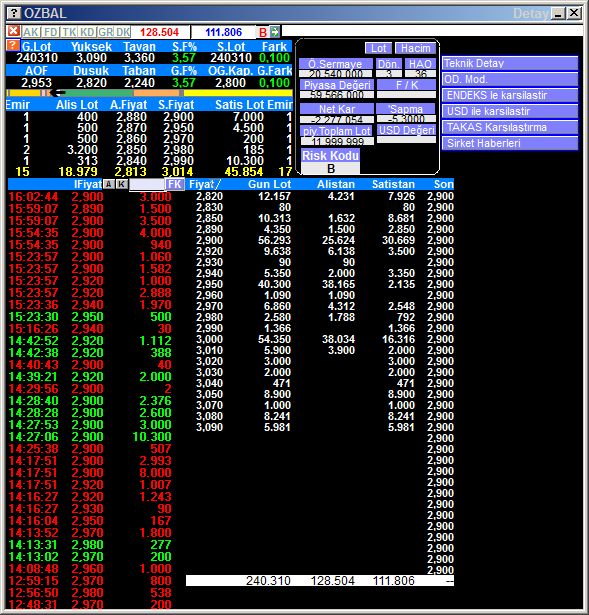Click the colored price range bar
This screenshot has width=589, height=615.
[x=149, y=93]
